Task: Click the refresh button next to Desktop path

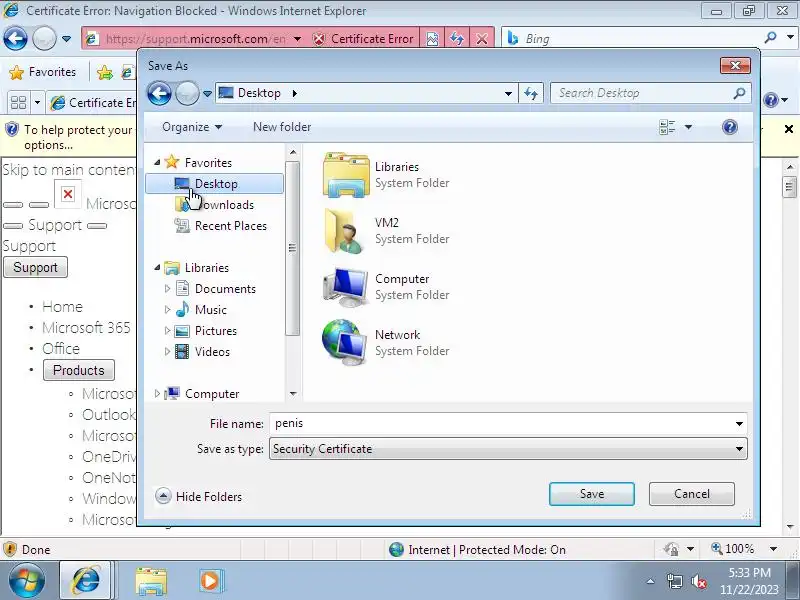Action: pos(531,93)
